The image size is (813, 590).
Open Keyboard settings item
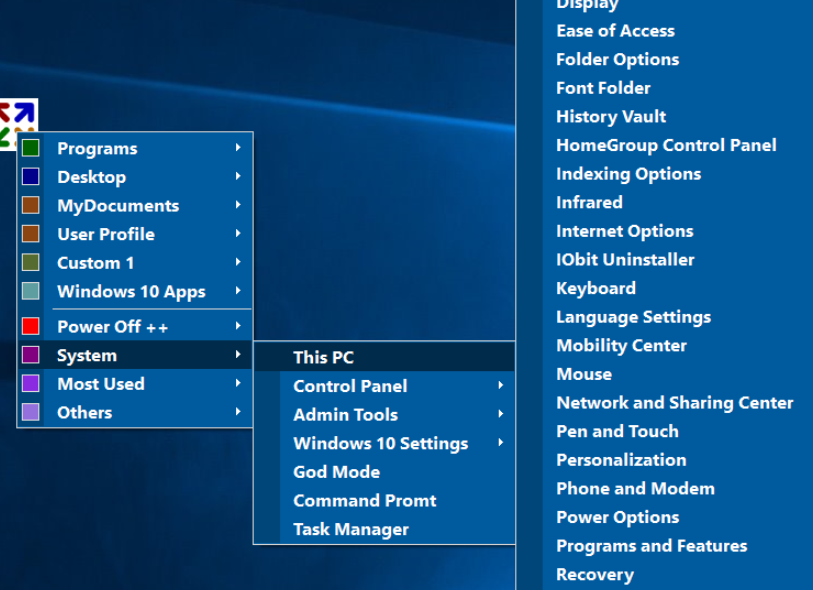[596, 288]
